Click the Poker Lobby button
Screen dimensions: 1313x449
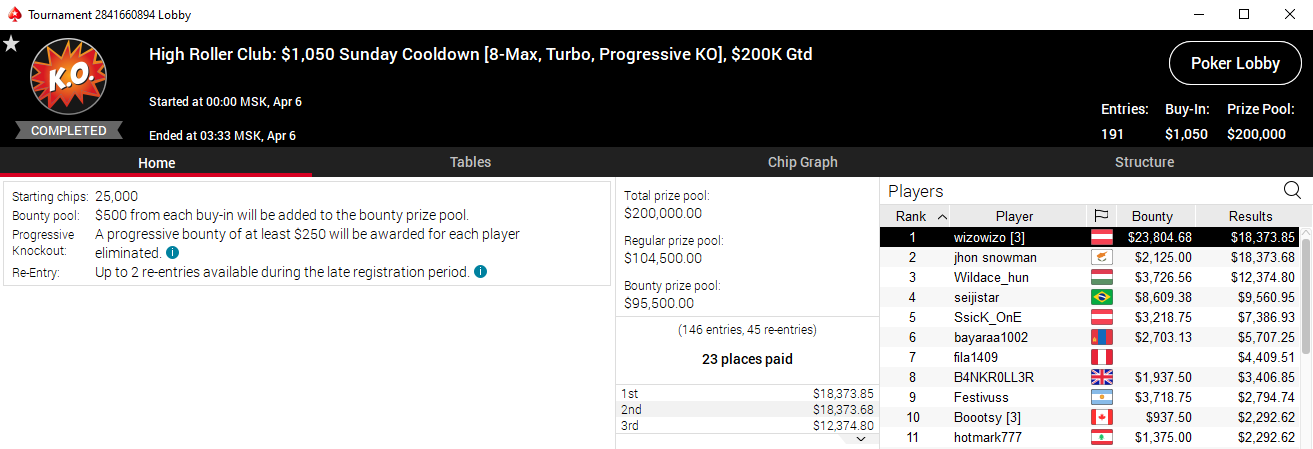pos(1235,63)
